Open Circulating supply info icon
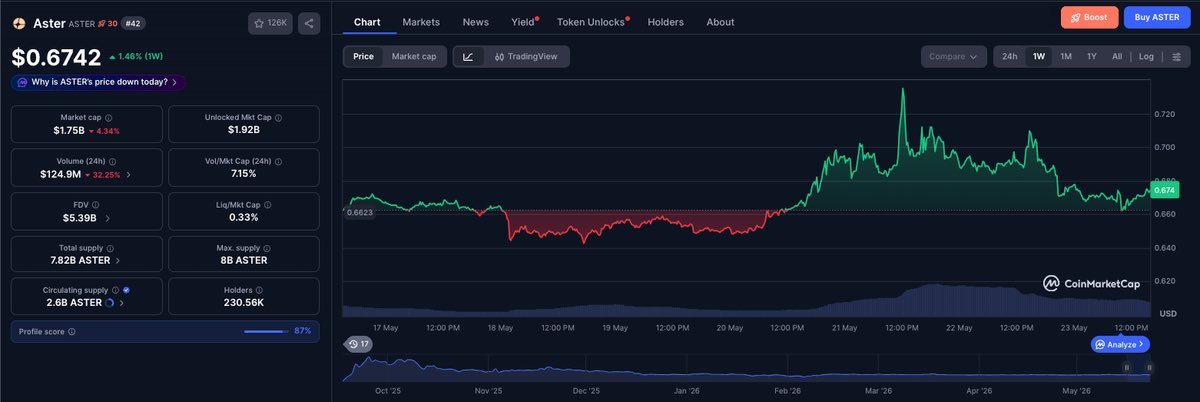Viewport: 1200px width, 402px height. click(113, 290)
